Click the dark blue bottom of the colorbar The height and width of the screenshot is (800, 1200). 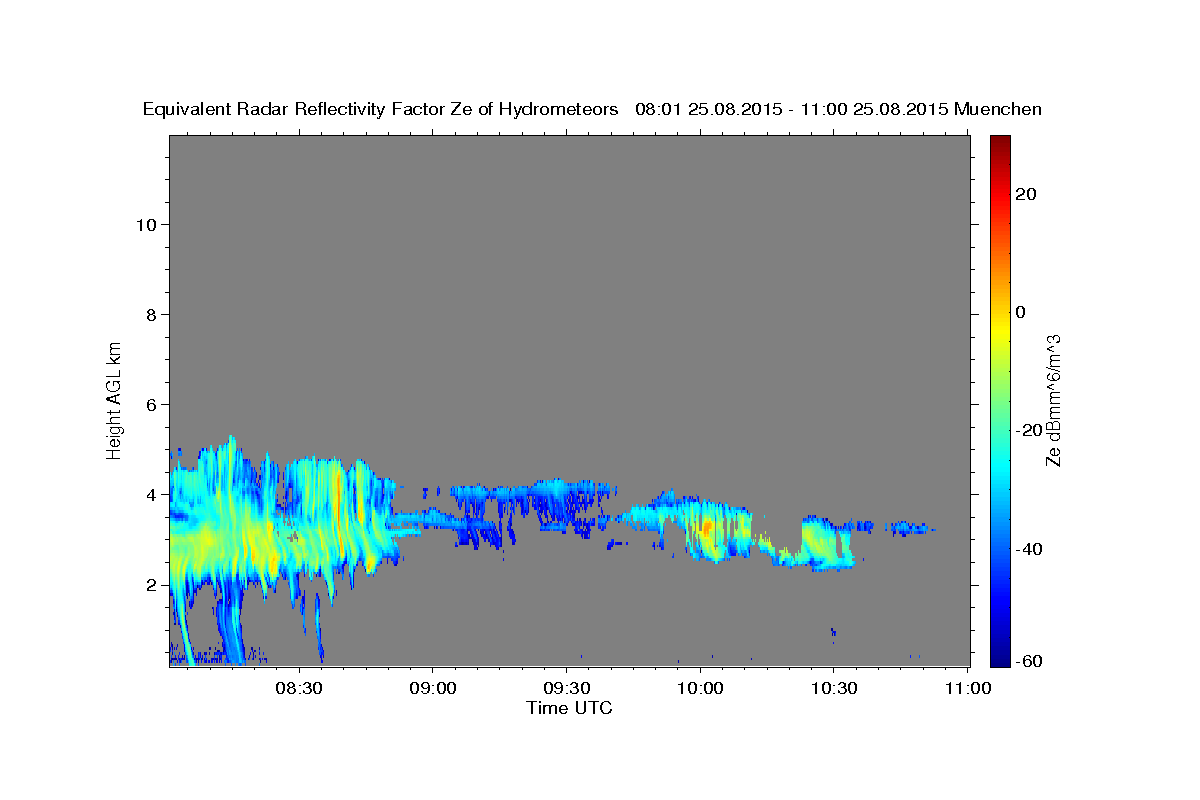[x=1000, y=655]
